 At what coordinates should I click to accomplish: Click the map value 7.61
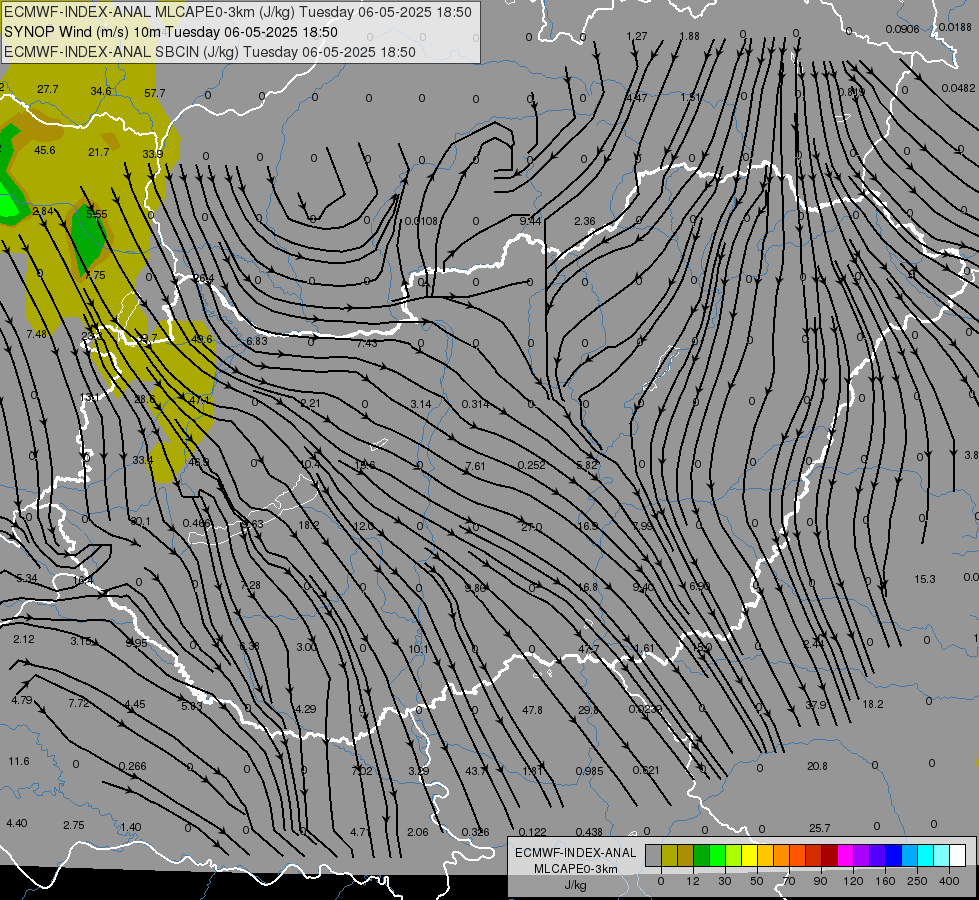click(x=475, y=467)
